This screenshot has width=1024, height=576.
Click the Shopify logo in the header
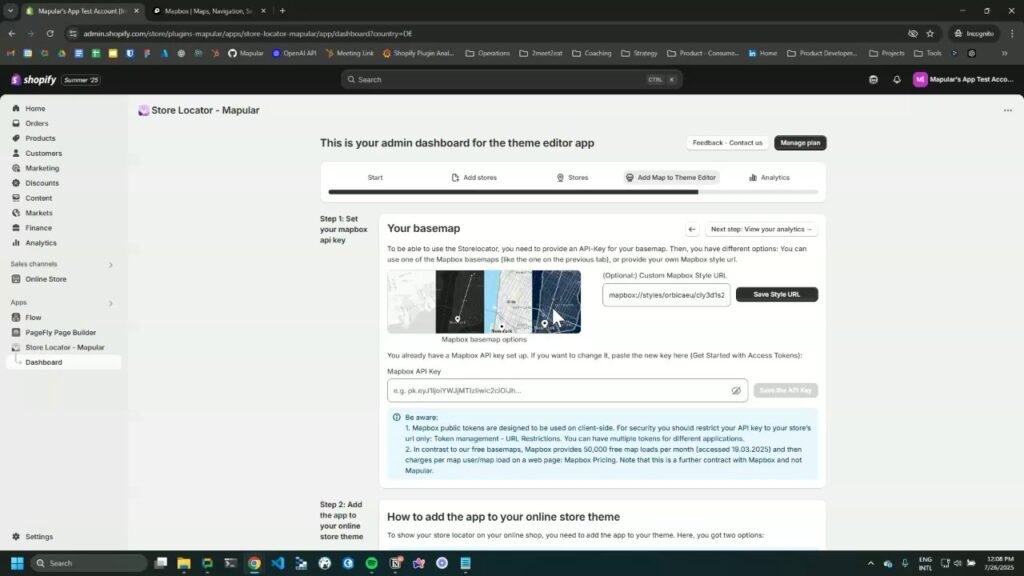pos(34,80)
